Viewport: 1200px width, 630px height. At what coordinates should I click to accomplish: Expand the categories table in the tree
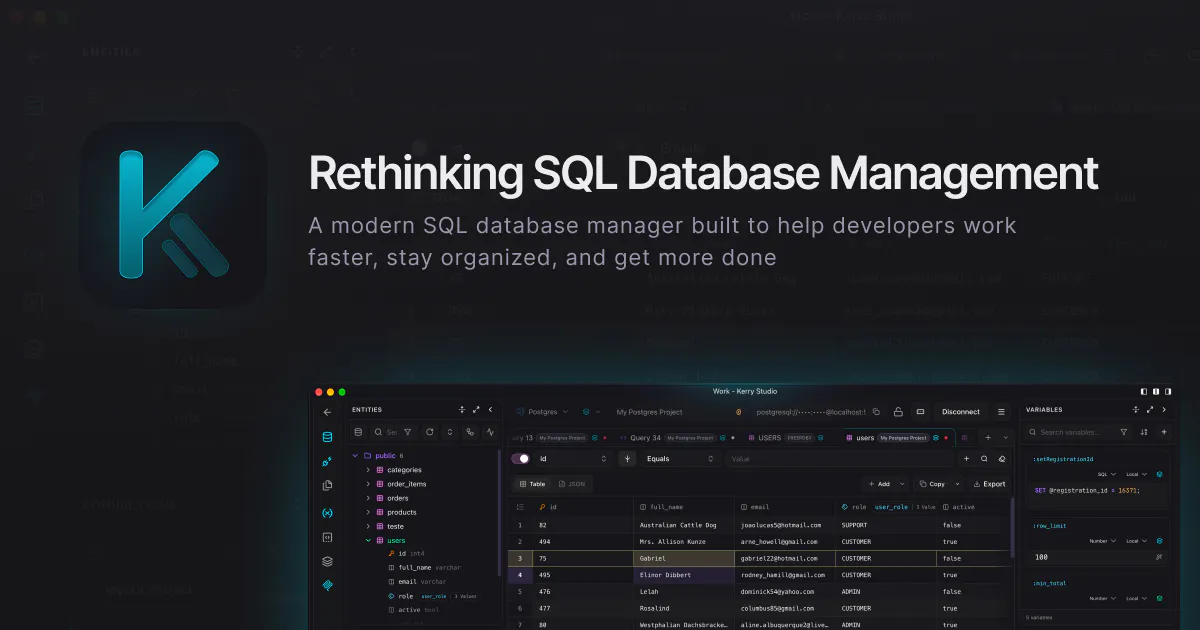coord(368,470)
